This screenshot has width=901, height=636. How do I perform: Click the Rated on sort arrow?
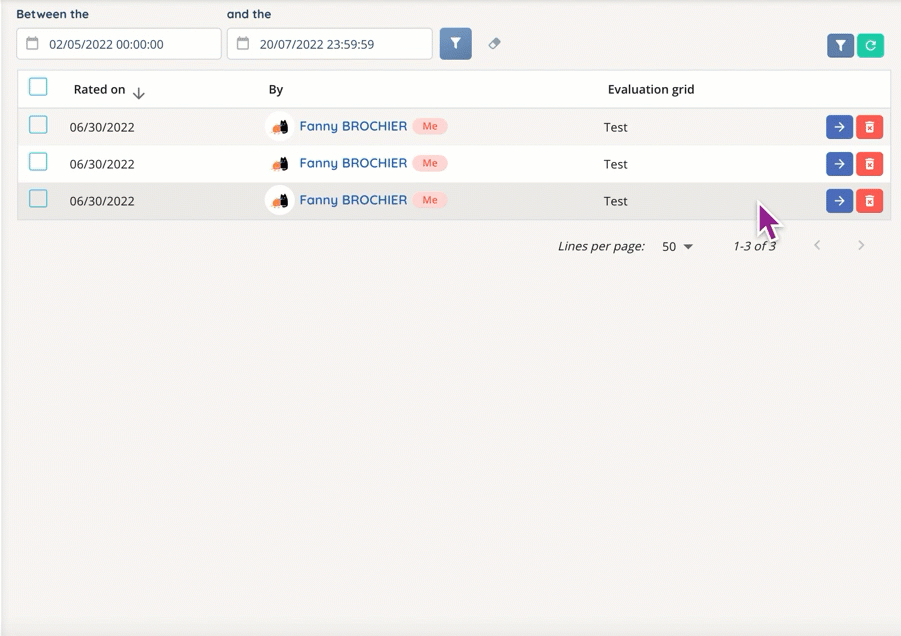(139, 93)
